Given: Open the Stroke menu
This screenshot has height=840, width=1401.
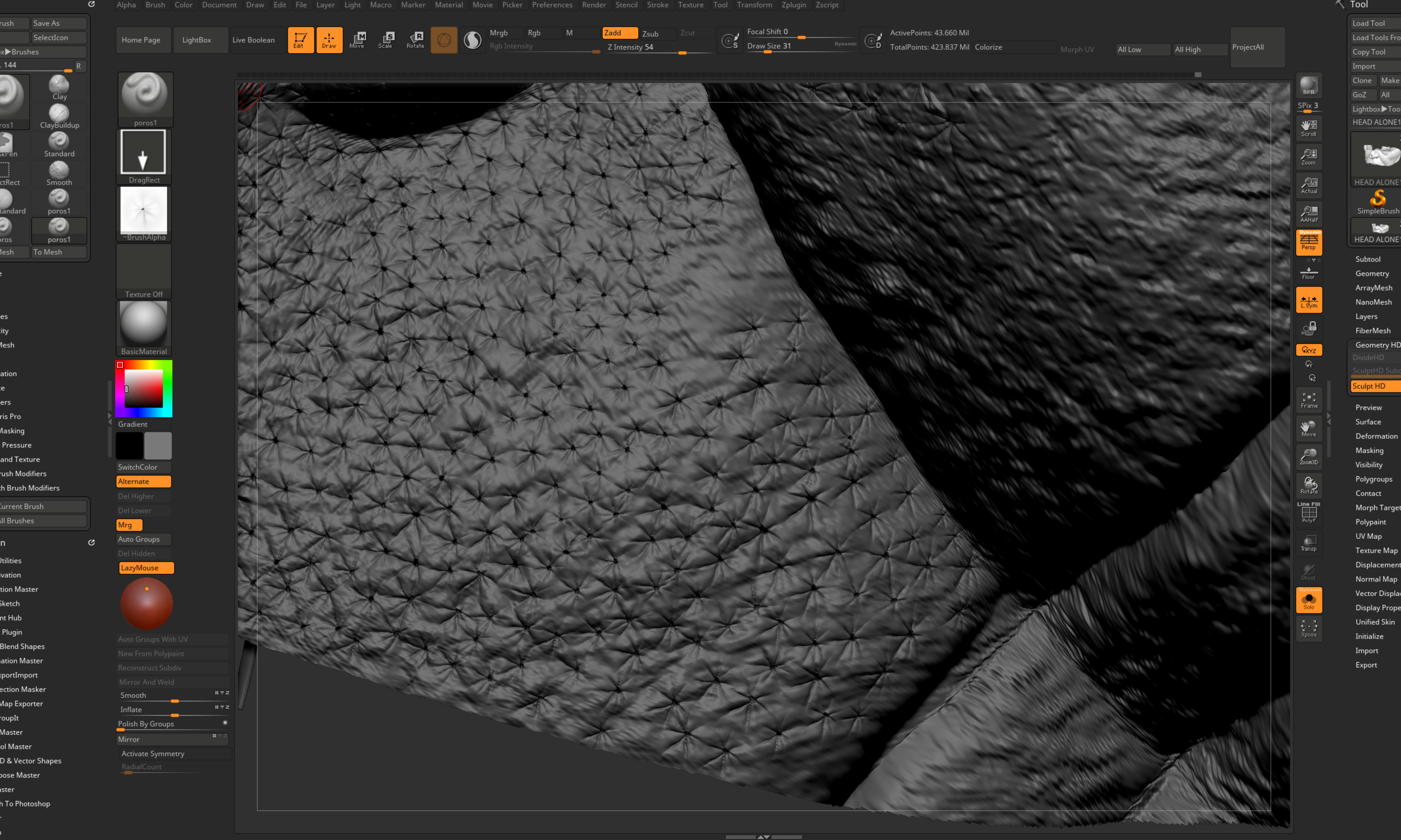Looking at the screenshot, I should [657, 4].
